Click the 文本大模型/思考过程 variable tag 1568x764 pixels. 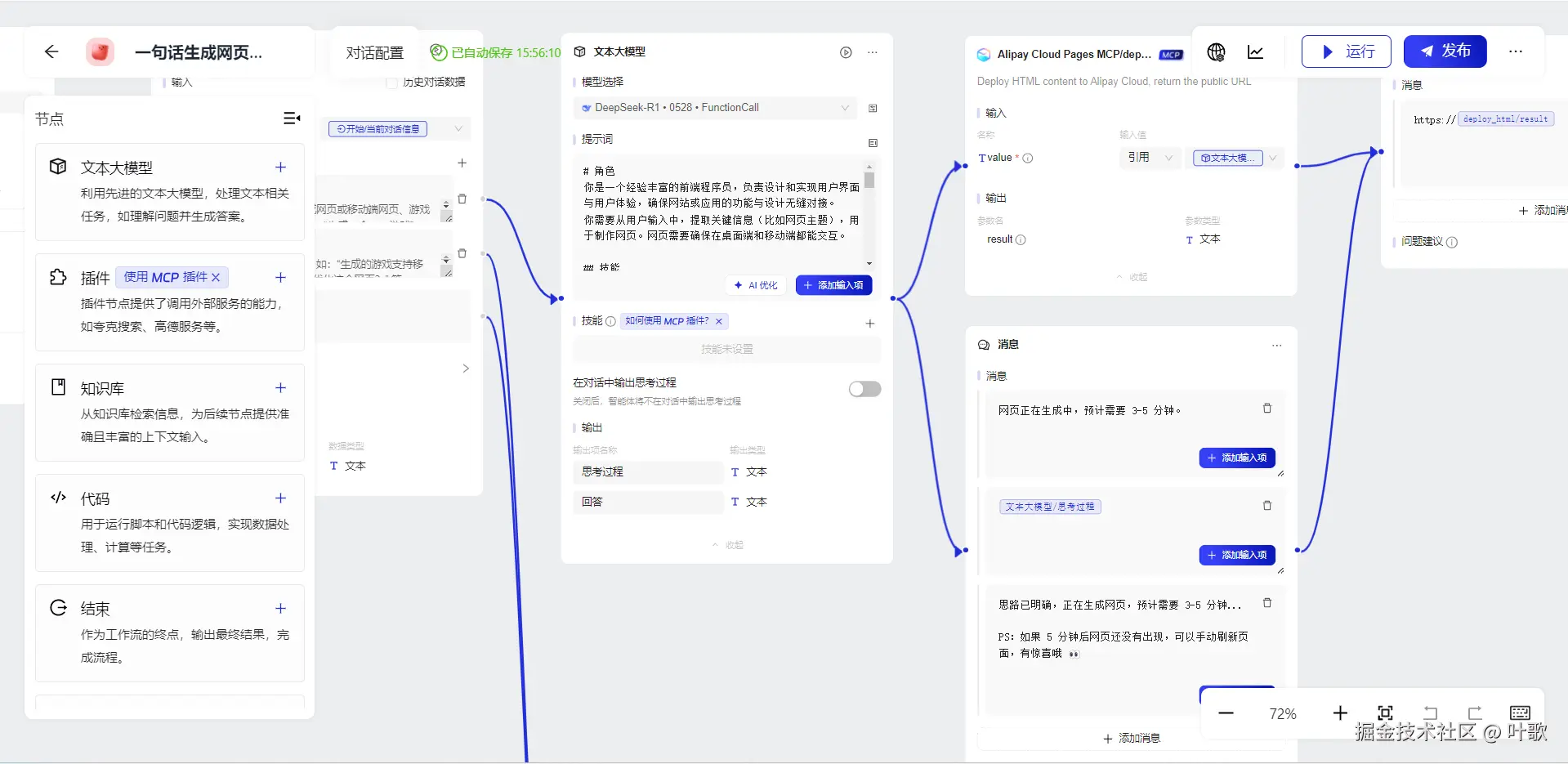[x=1050, y=507]
